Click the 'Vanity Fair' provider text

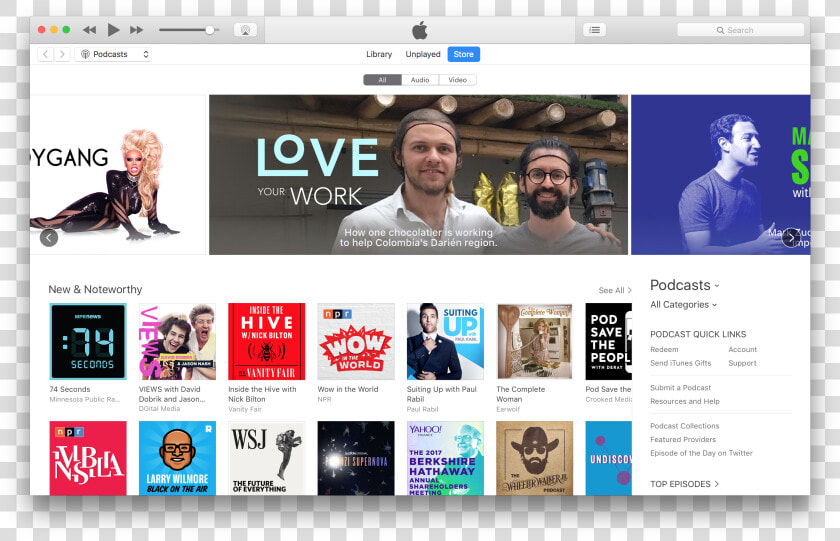[245, 409]
